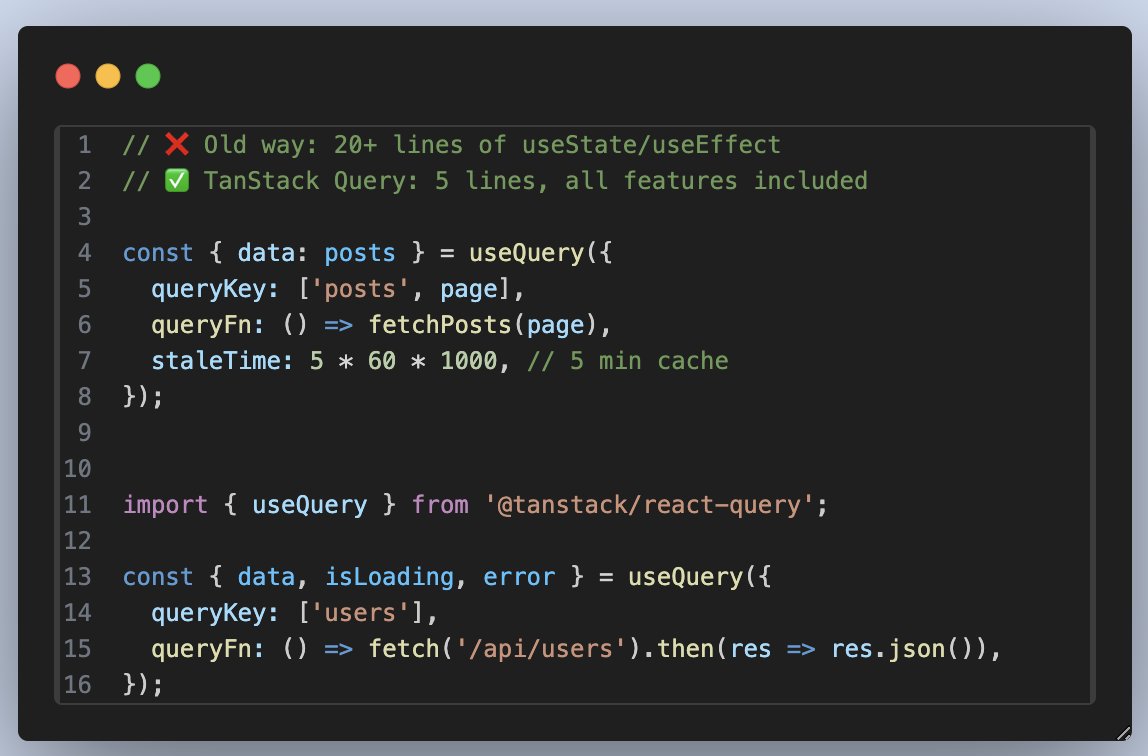Click the 'const' keyword on line 13
This screenshot has height=756, width=1148.
tap(158, 577)
